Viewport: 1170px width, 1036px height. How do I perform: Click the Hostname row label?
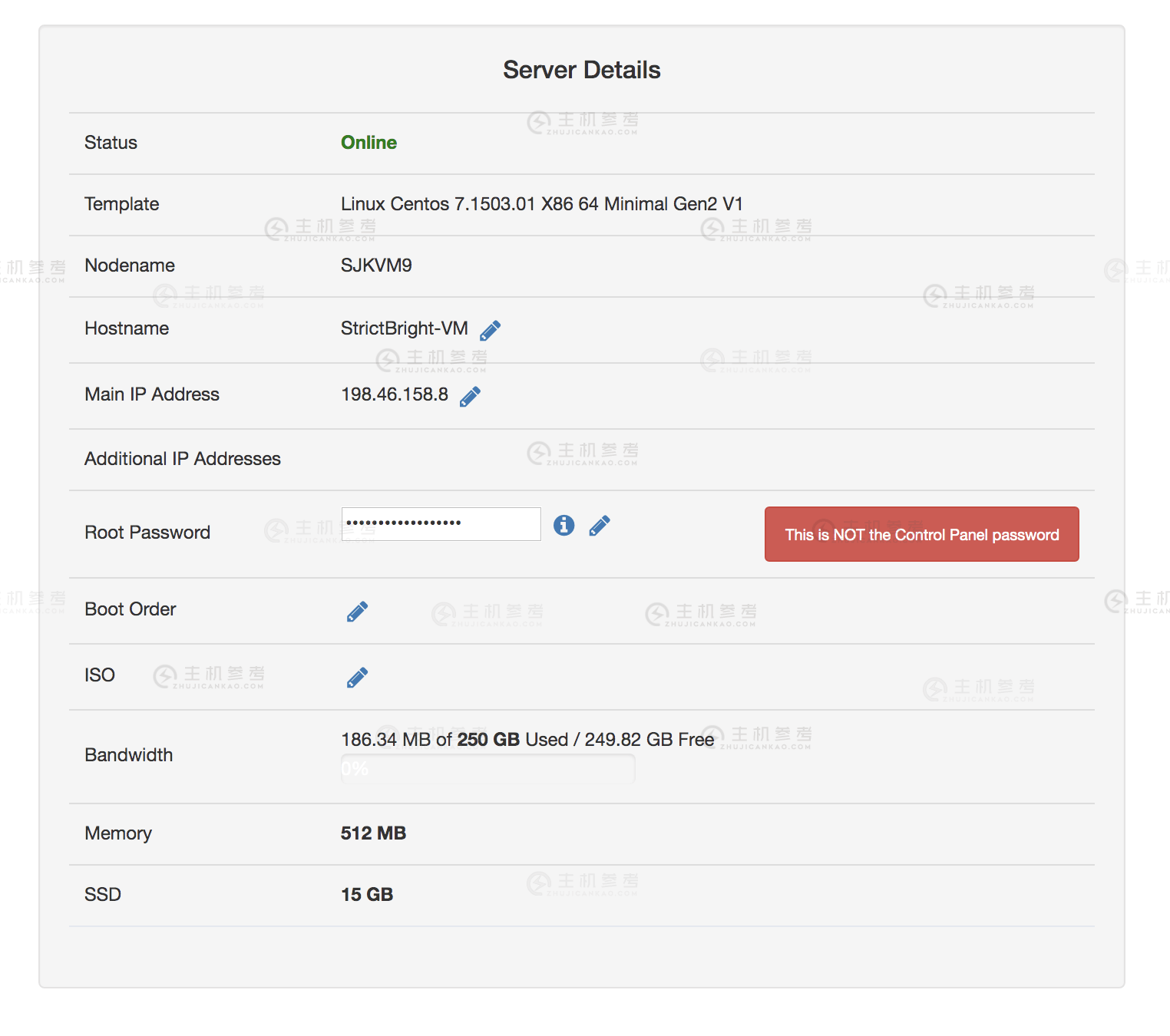[x=127, y=328]
